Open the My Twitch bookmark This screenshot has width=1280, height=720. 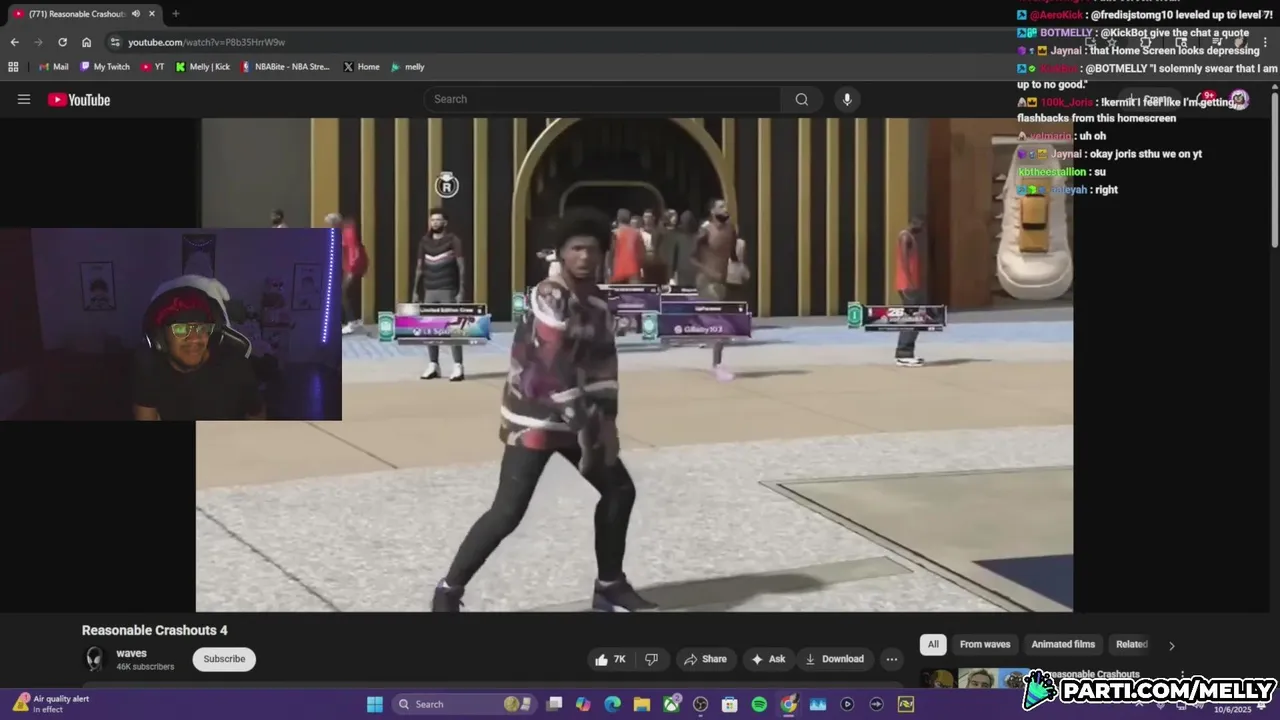tap(105, 67)
